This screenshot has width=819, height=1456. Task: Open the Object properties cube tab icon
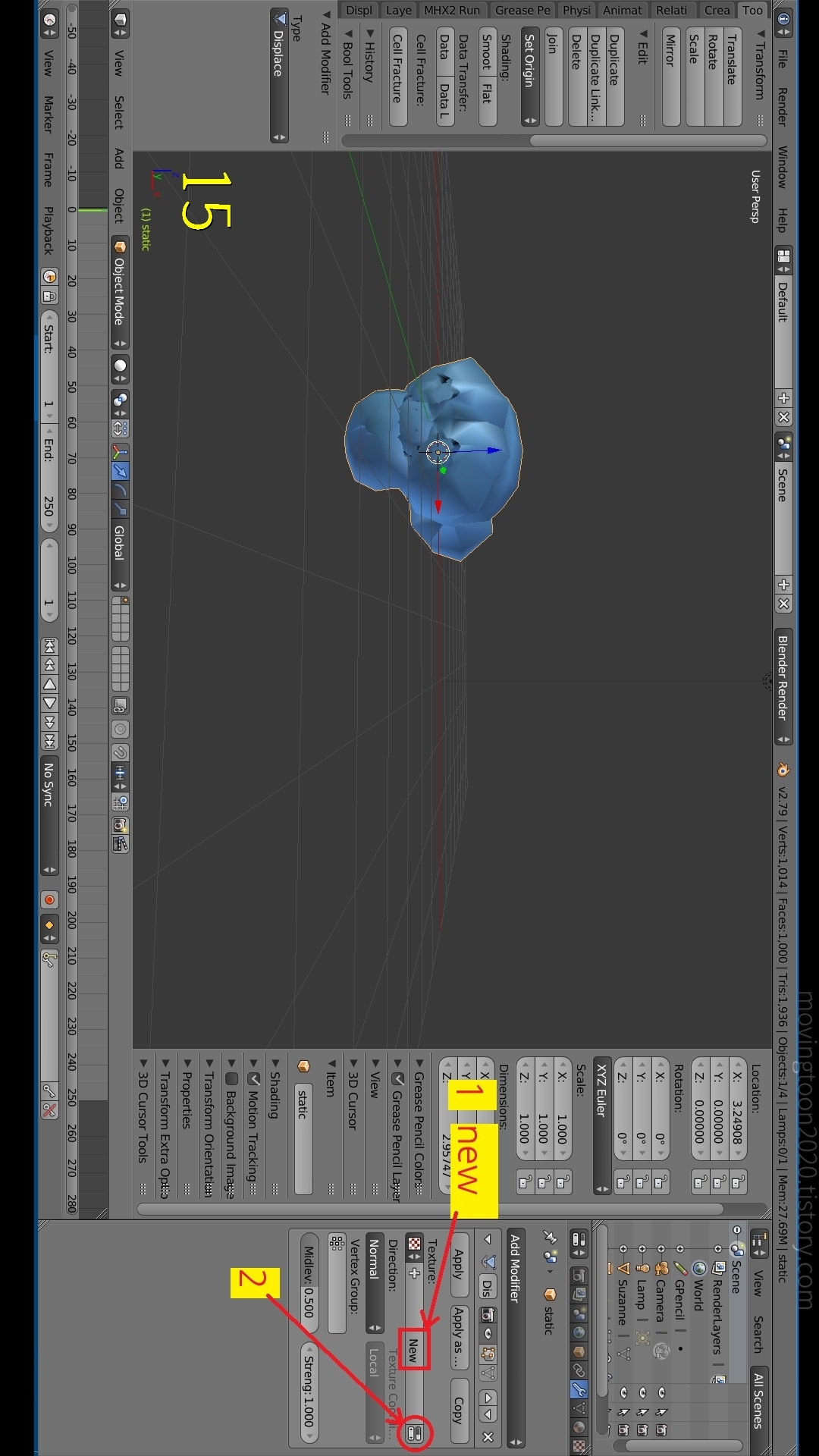tap(579, 1351)
